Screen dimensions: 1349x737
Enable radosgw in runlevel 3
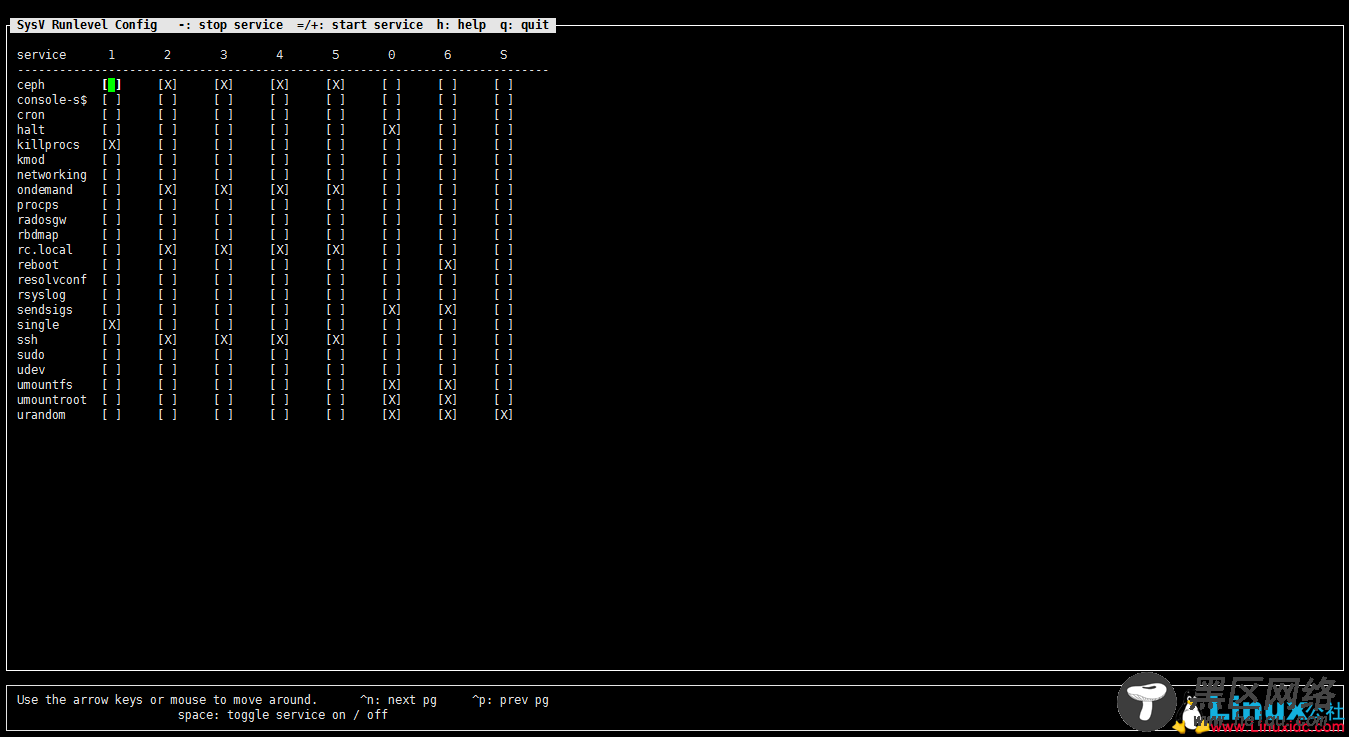[x=224, y=220]
